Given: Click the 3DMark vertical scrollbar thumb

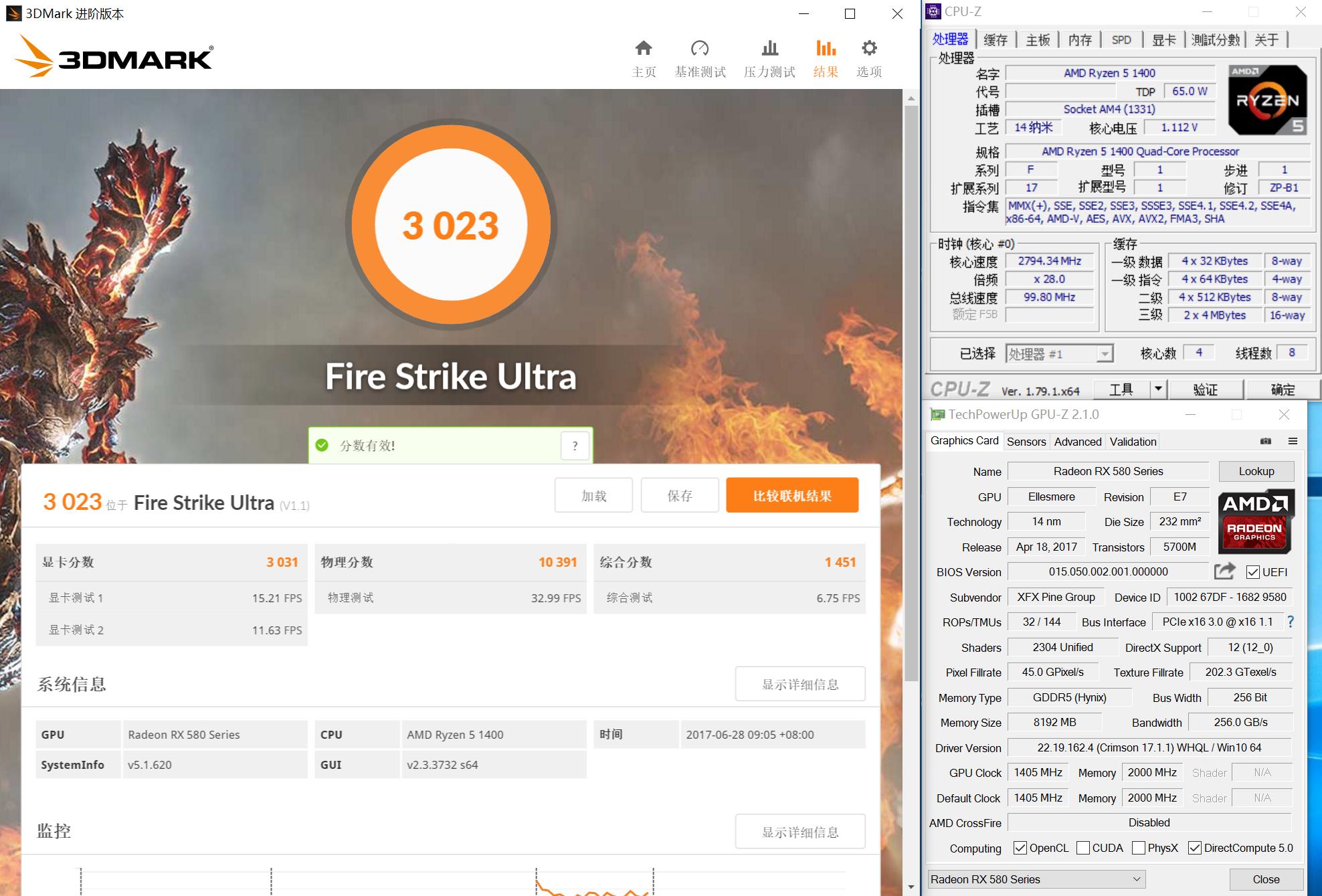Looking at the screenshot, I should 911,393.
